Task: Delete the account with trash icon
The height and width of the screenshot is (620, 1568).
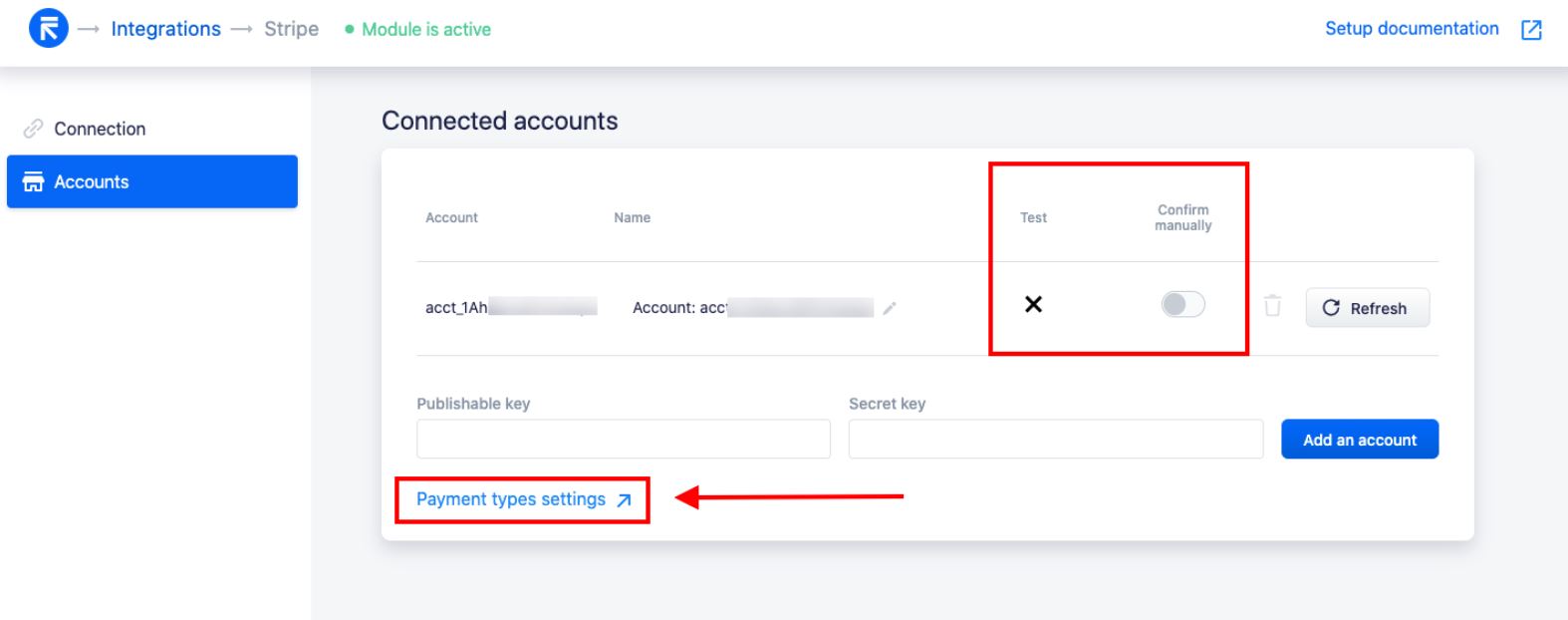Action: click(1272, 305)
